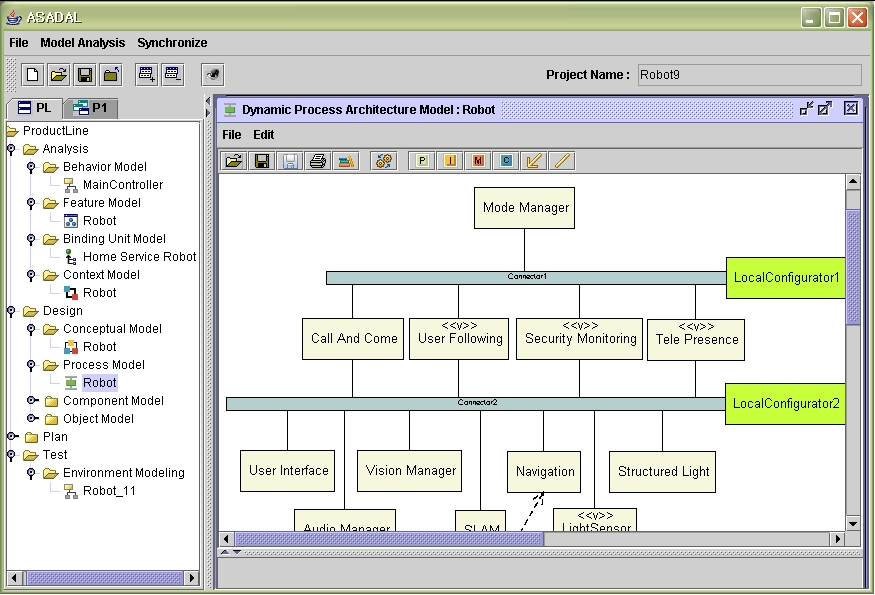Select the LocalConfigurator1 green box
875x595 pixels.
point(786,278)
